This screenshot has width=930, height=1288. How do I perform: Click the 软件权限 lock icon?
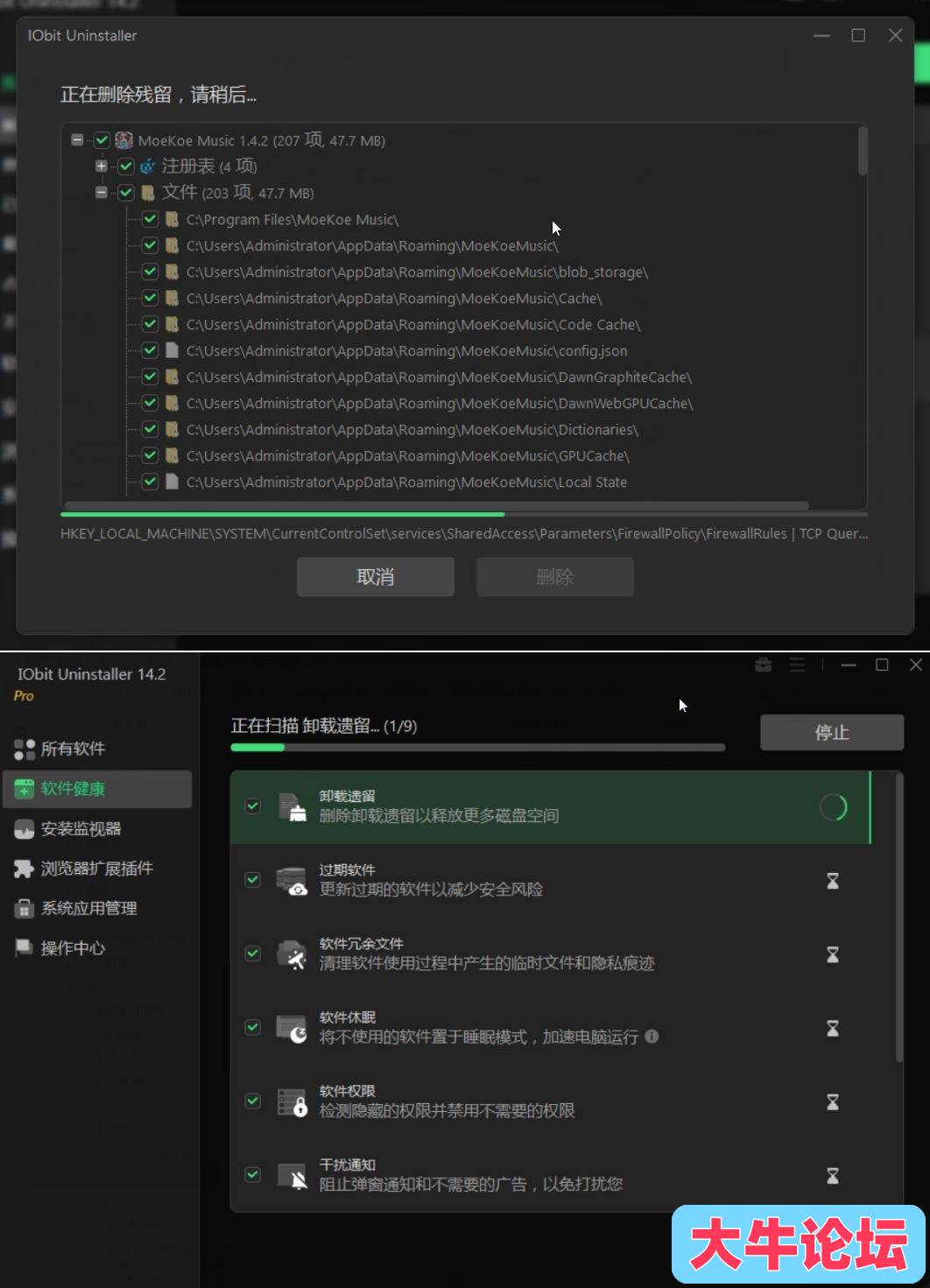pos(292,1101)
